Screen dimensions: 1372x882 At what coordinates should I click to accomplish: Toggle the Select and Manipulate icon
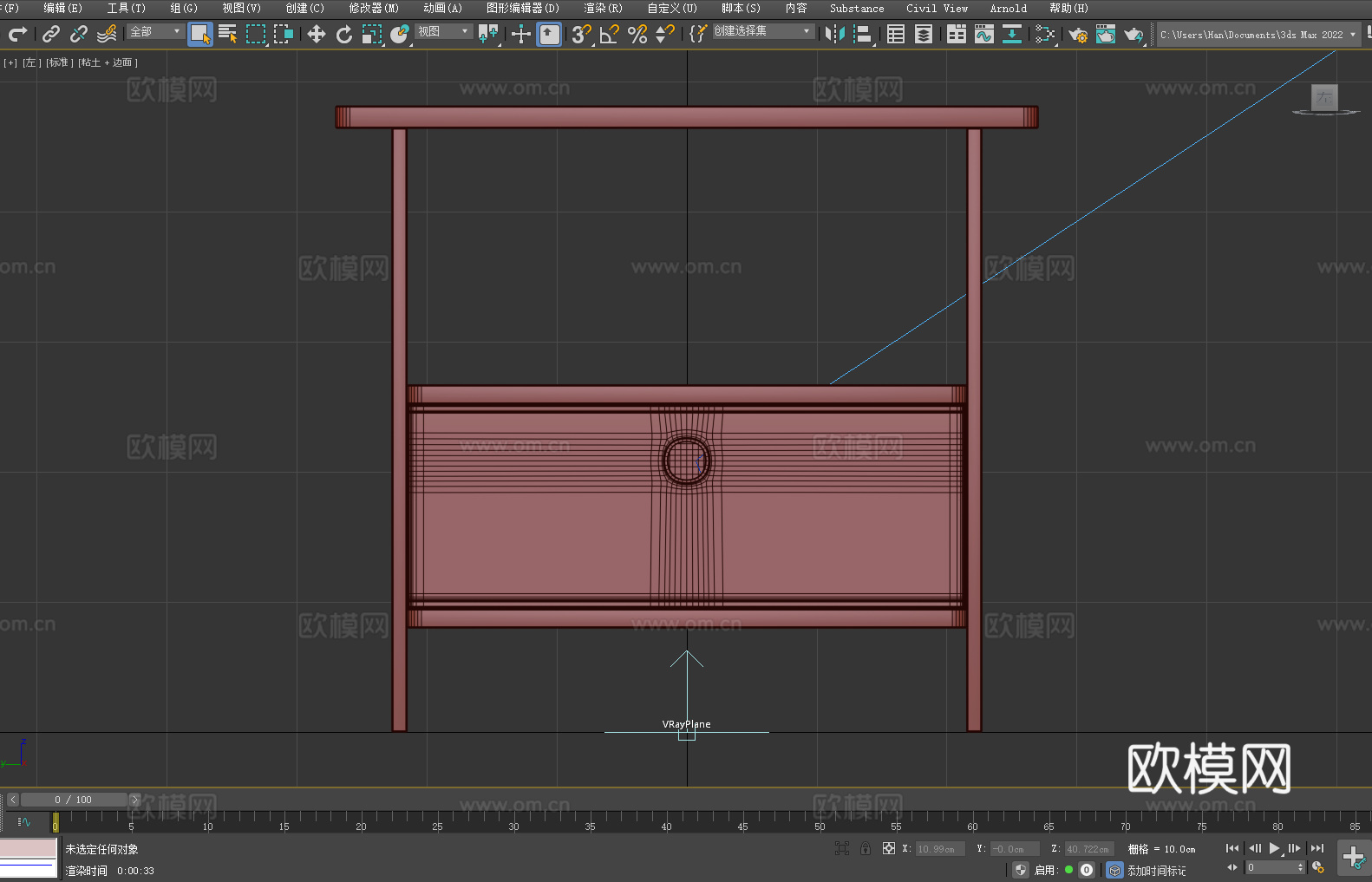[521, 34]
